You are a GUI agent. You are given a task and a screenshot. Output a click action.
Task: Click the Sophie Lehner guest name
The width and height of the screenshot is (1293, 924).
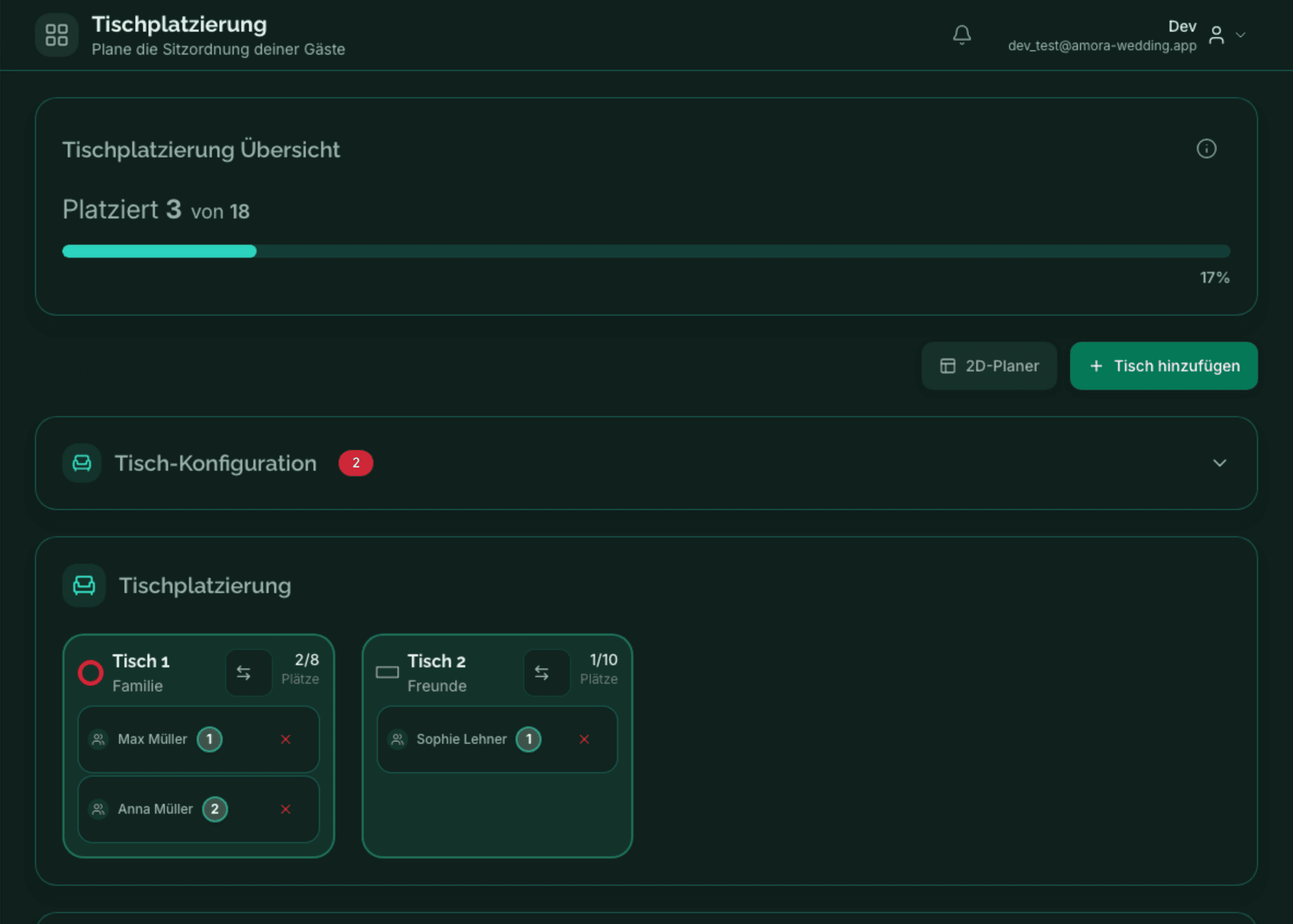click(x=461, y=739)
